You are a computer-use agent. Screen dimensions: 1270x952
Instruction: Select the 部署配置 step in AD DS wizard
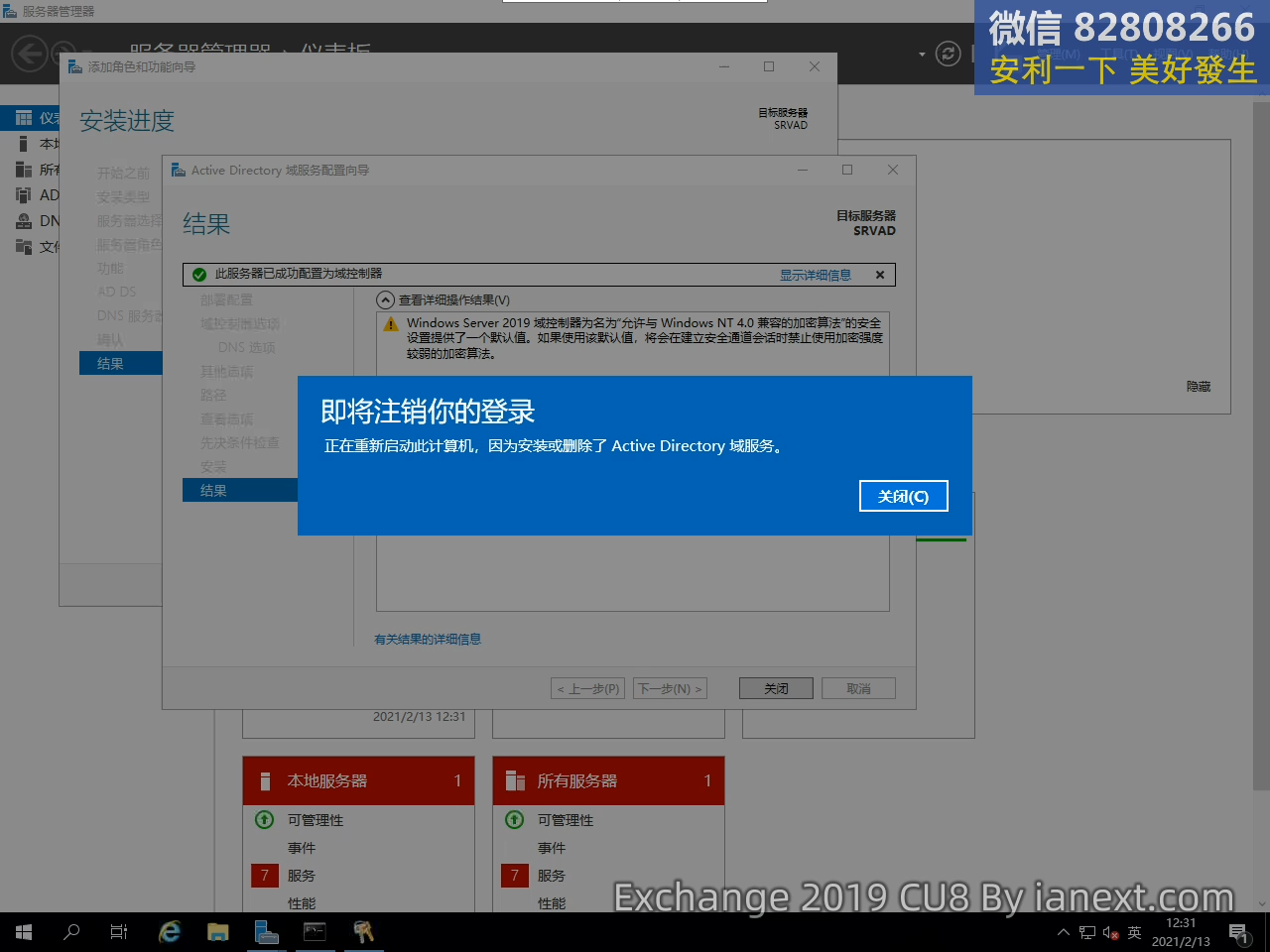click(227, 299)
